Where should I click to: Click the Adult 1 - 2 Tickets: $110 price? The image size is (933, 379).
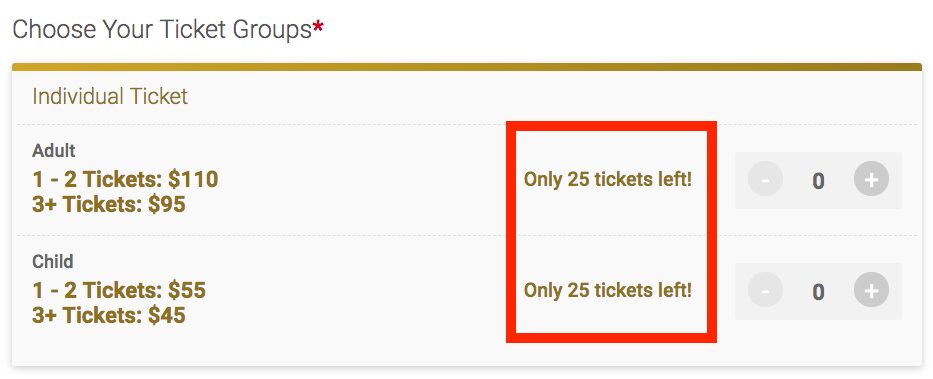[125, 178]
